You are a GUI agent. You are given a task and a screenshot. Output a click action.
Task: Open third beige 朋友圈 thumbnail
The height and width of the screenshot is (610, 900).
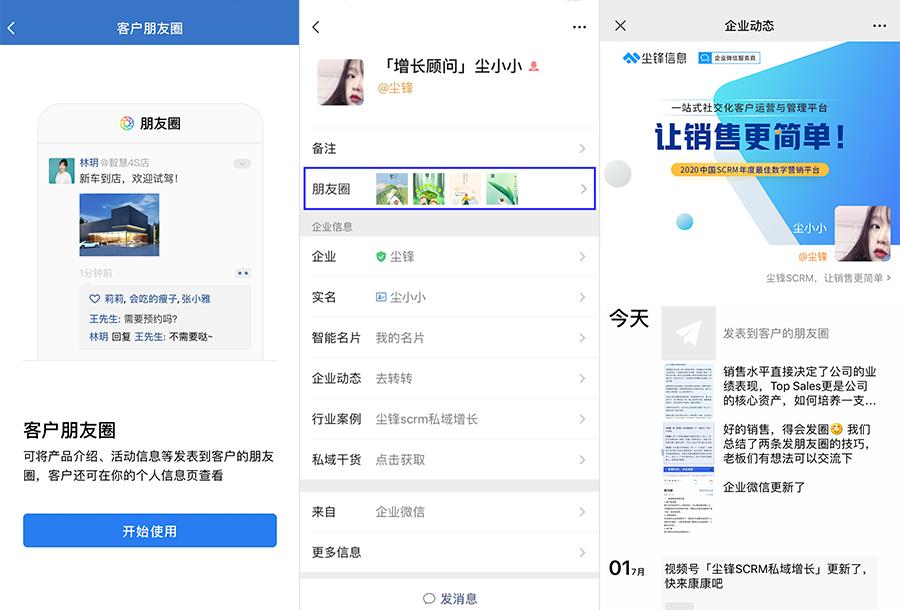point(465,189)
